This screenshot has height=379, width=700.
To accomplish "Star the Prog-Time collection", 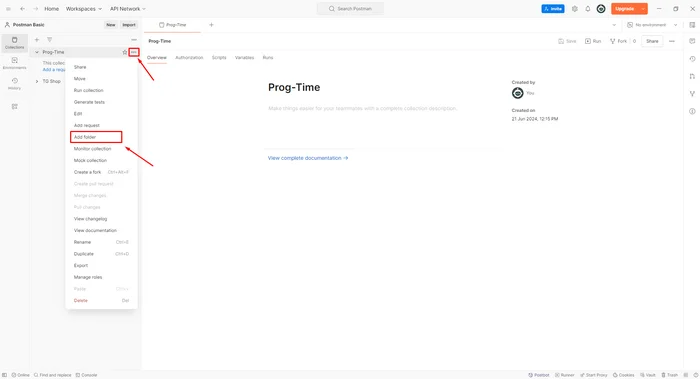I will point(125,52).
